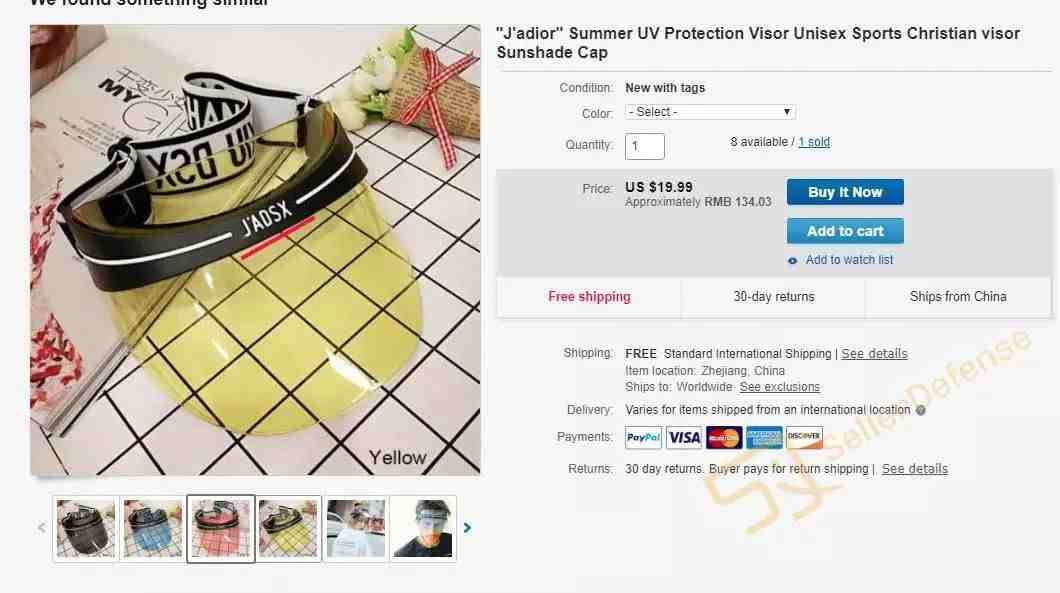Viewport: 1060px width, 593px height.
Task: Show next thumbnails with right arrow
Action: point(467,527)
